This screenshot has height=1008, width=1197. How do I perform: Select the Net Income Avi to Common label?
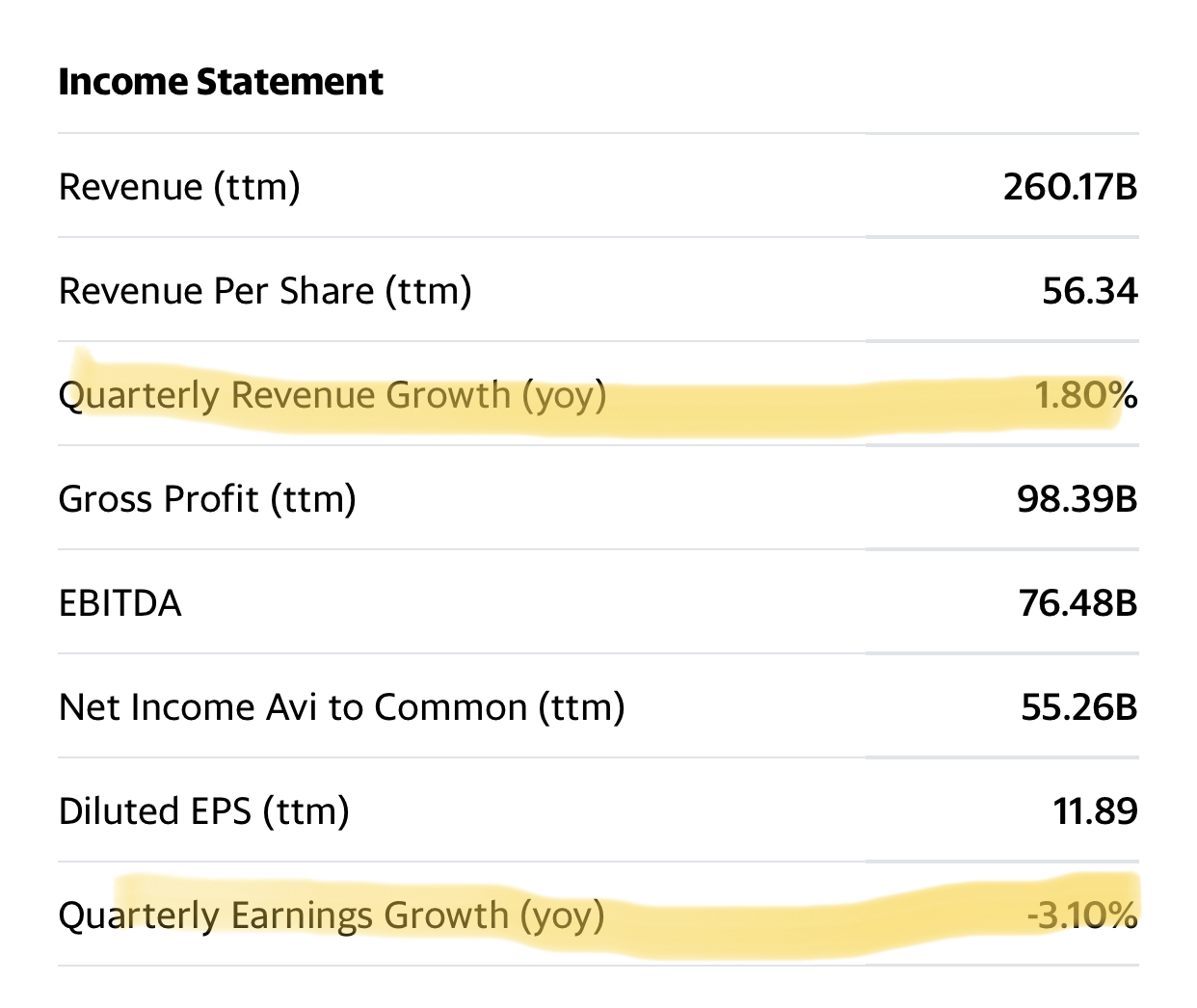pos(341,707)
